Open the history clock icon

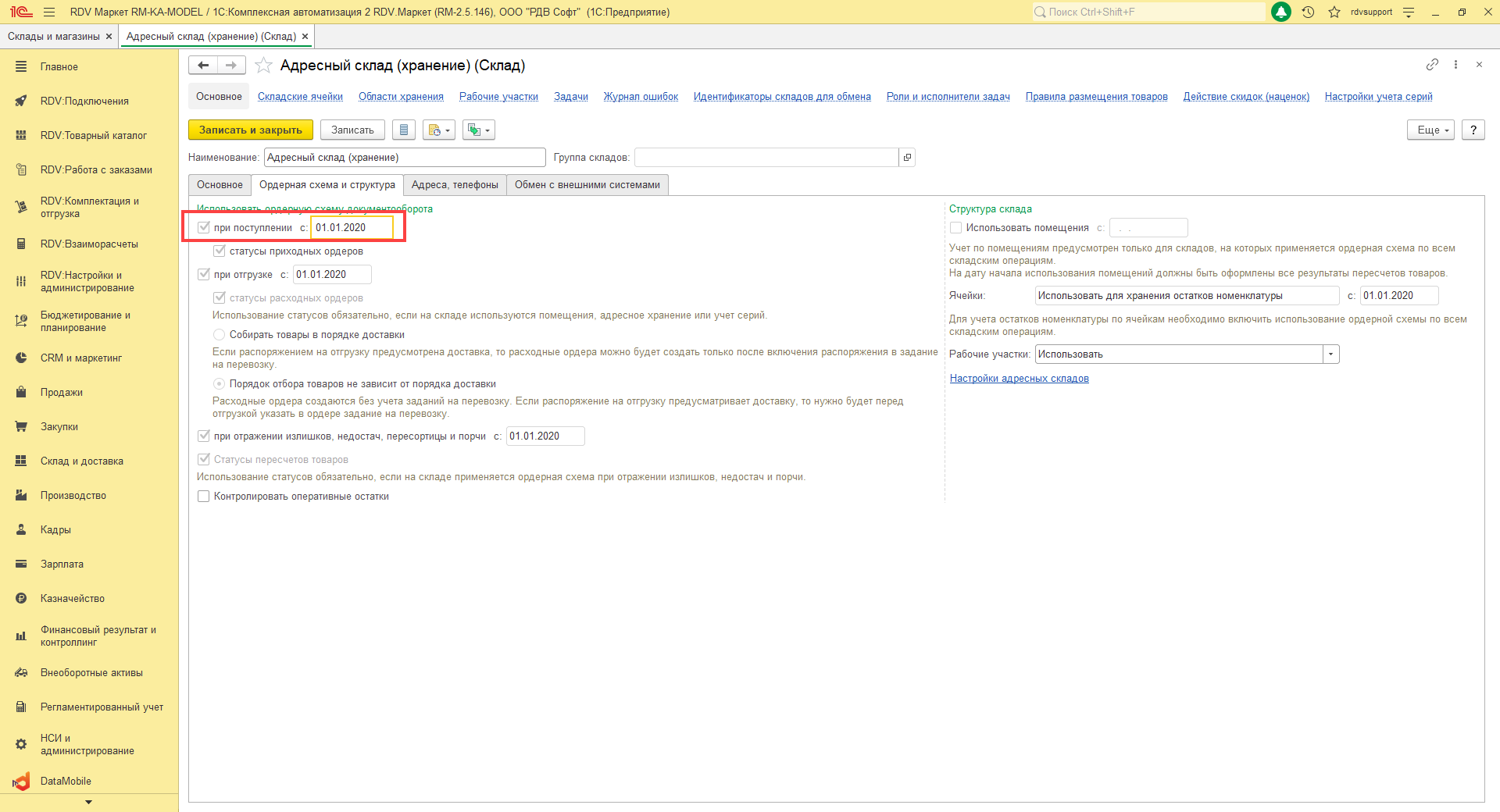pos(1308,12)
